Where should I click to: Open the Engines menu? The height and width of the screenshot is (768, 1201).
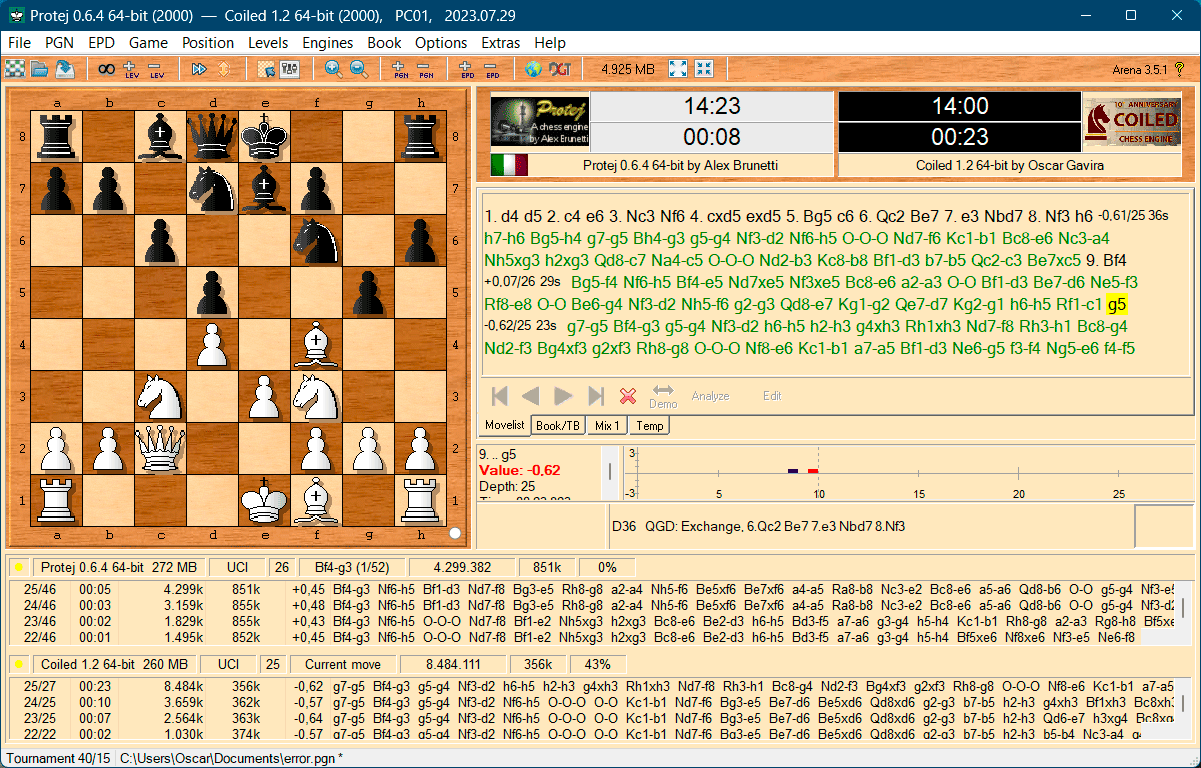click(x=327, y=43)
